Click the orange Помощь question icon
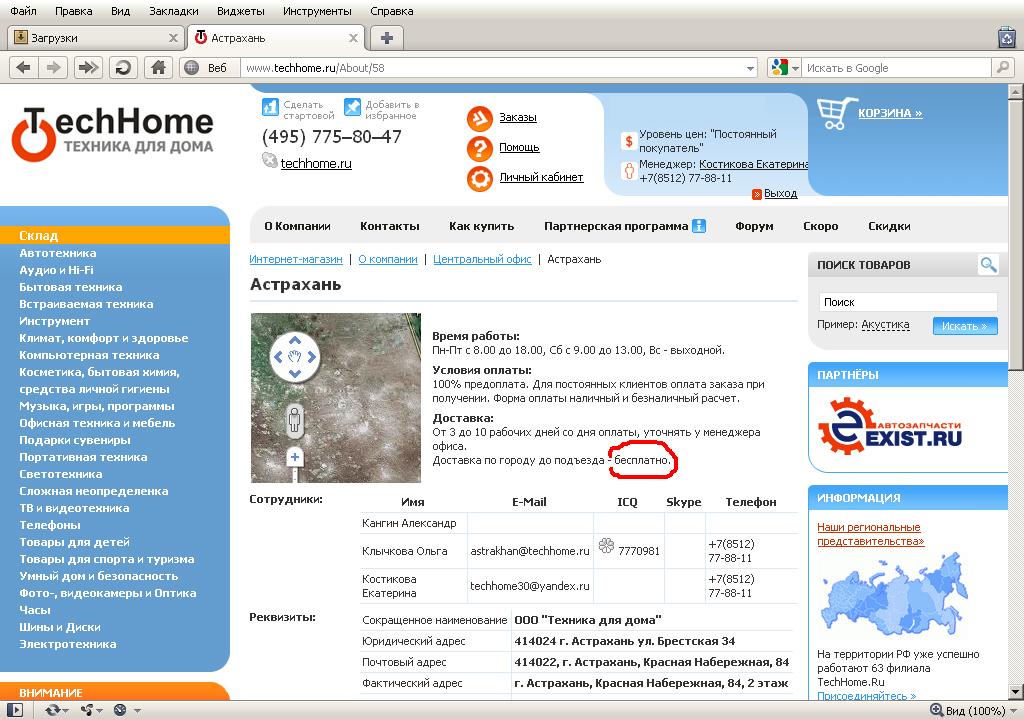The height and width of the screenshot is (719, 1024). pyautogui.click(x=479, y=149)
